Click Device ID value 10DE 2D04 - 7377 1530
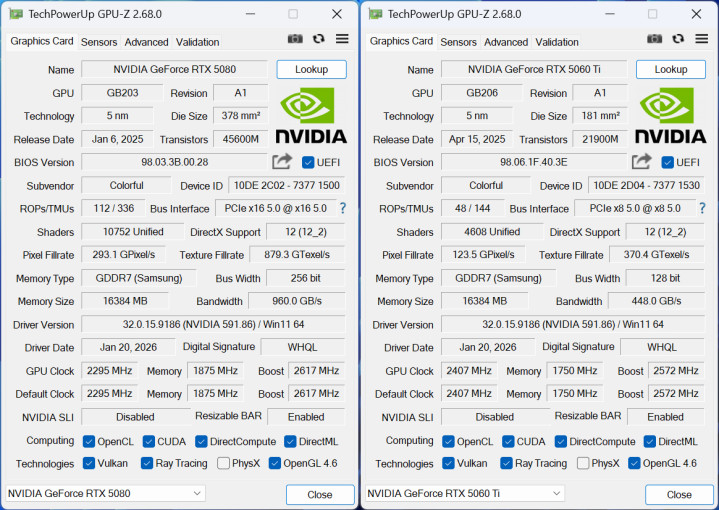The image size is (719, 510). click(x=646, y=185)
